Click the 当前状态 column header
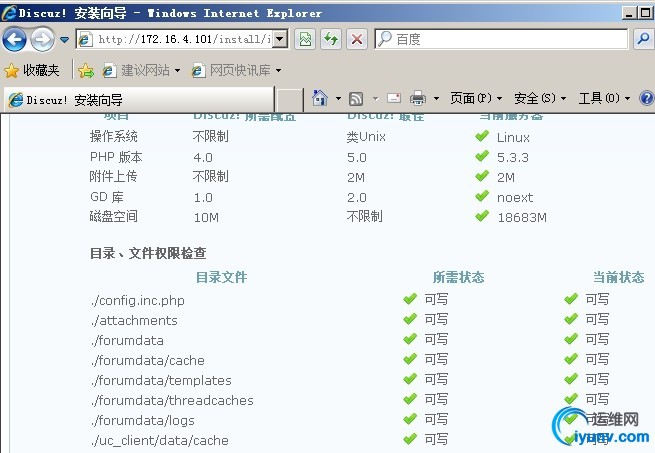The width and height of the screenshot is (655, 453). 619,277
